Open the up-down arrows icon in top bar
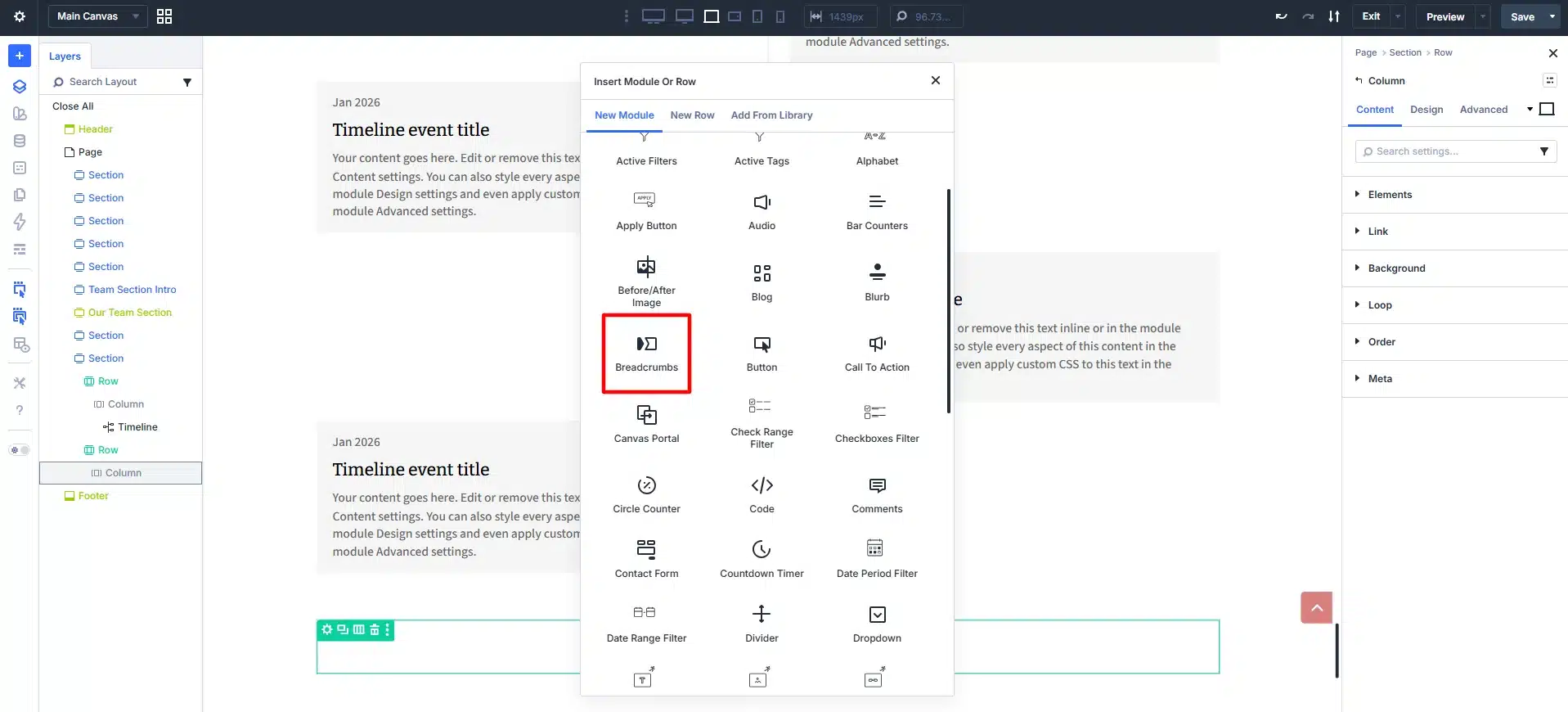 1334,16
